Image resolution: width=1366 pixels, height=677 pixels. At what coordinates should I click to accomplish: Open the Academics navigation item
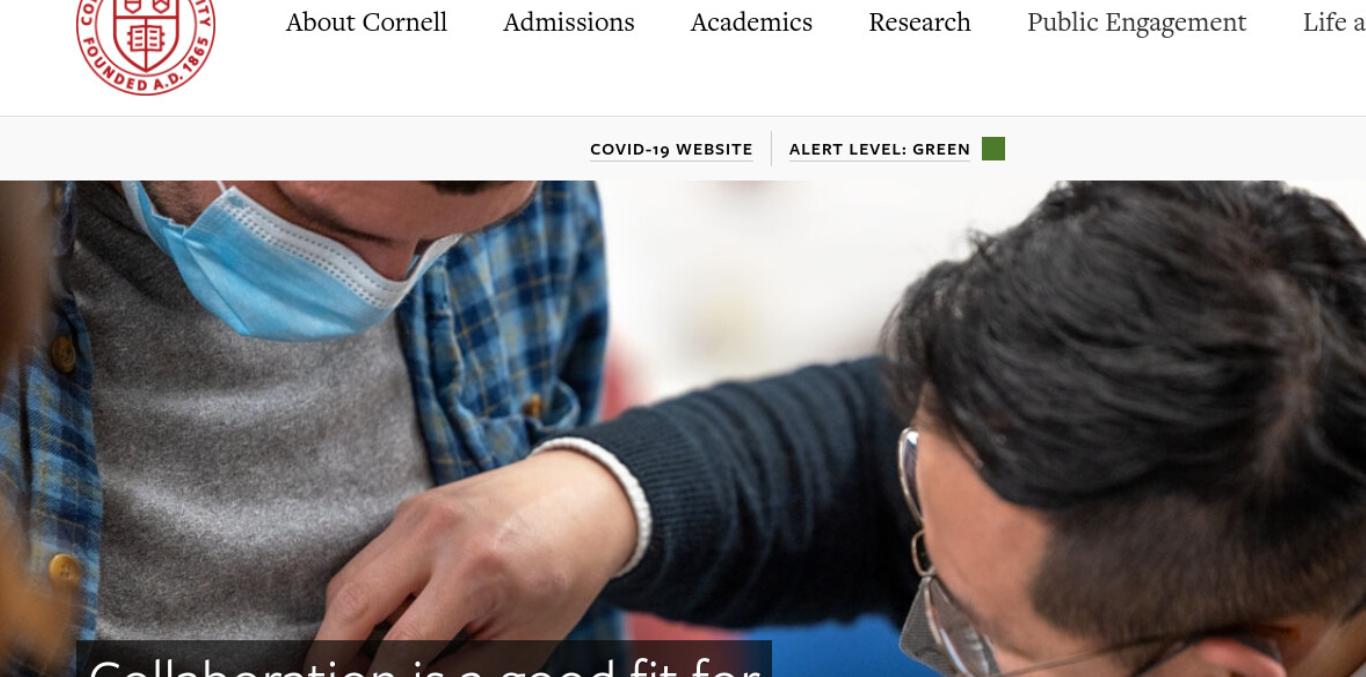click(751, 22)
